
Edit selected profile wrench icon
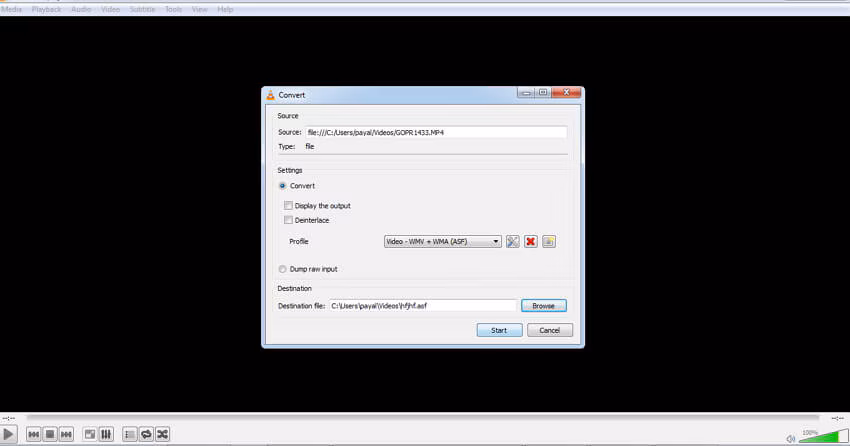pos(512,242)
